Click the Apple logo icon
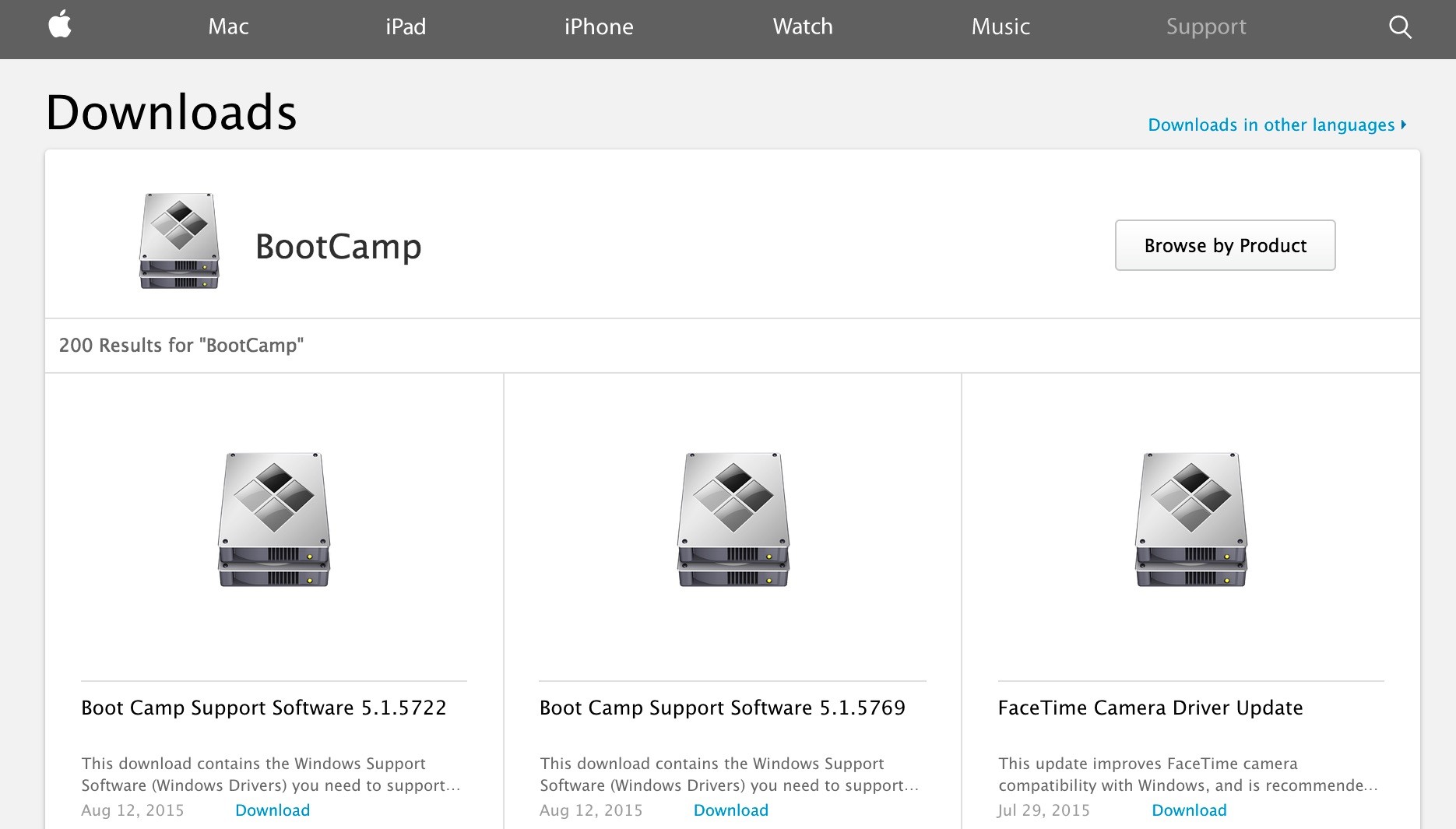1456x829 pixels. 60,26
